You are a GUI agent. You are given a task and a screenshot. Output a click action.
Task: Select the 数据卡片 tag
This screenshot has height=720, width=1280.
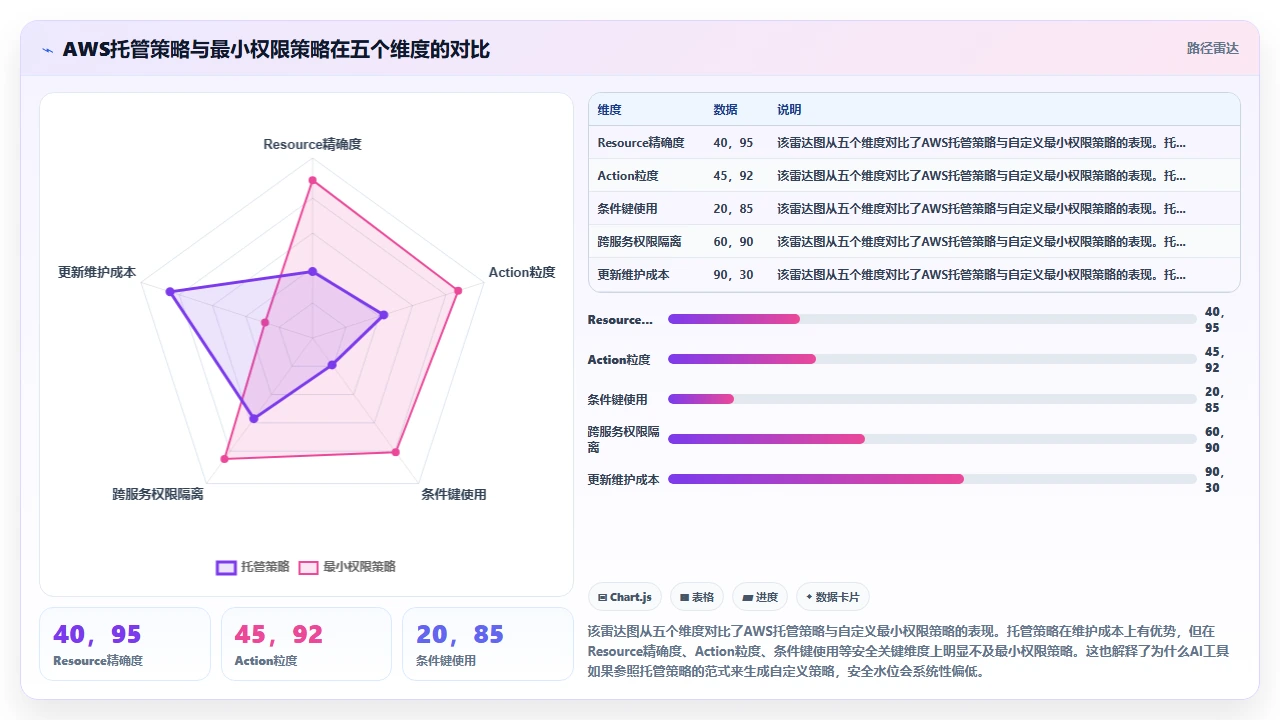click(x=833, y=597)
